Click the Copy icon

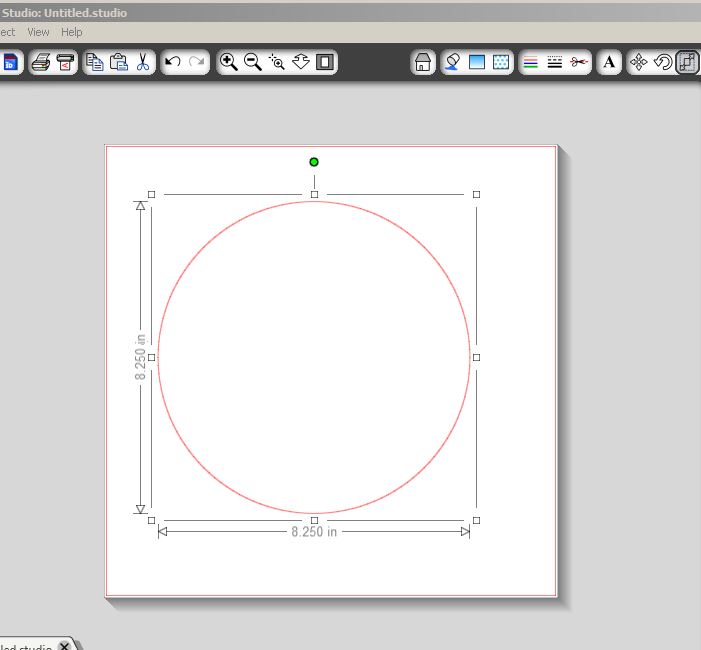pyautogui.click(x=94, y=62)
